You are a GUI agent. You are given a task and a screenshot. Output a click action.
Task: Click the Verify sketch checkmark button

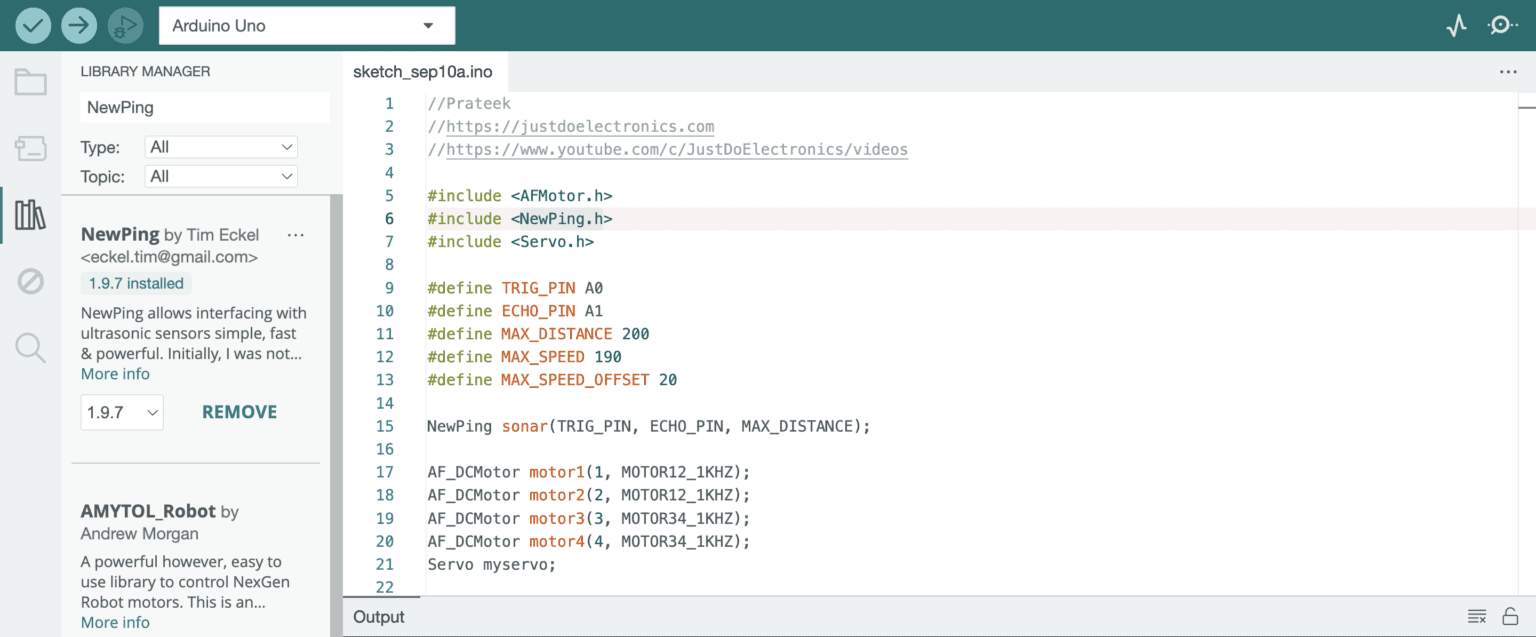33,25
